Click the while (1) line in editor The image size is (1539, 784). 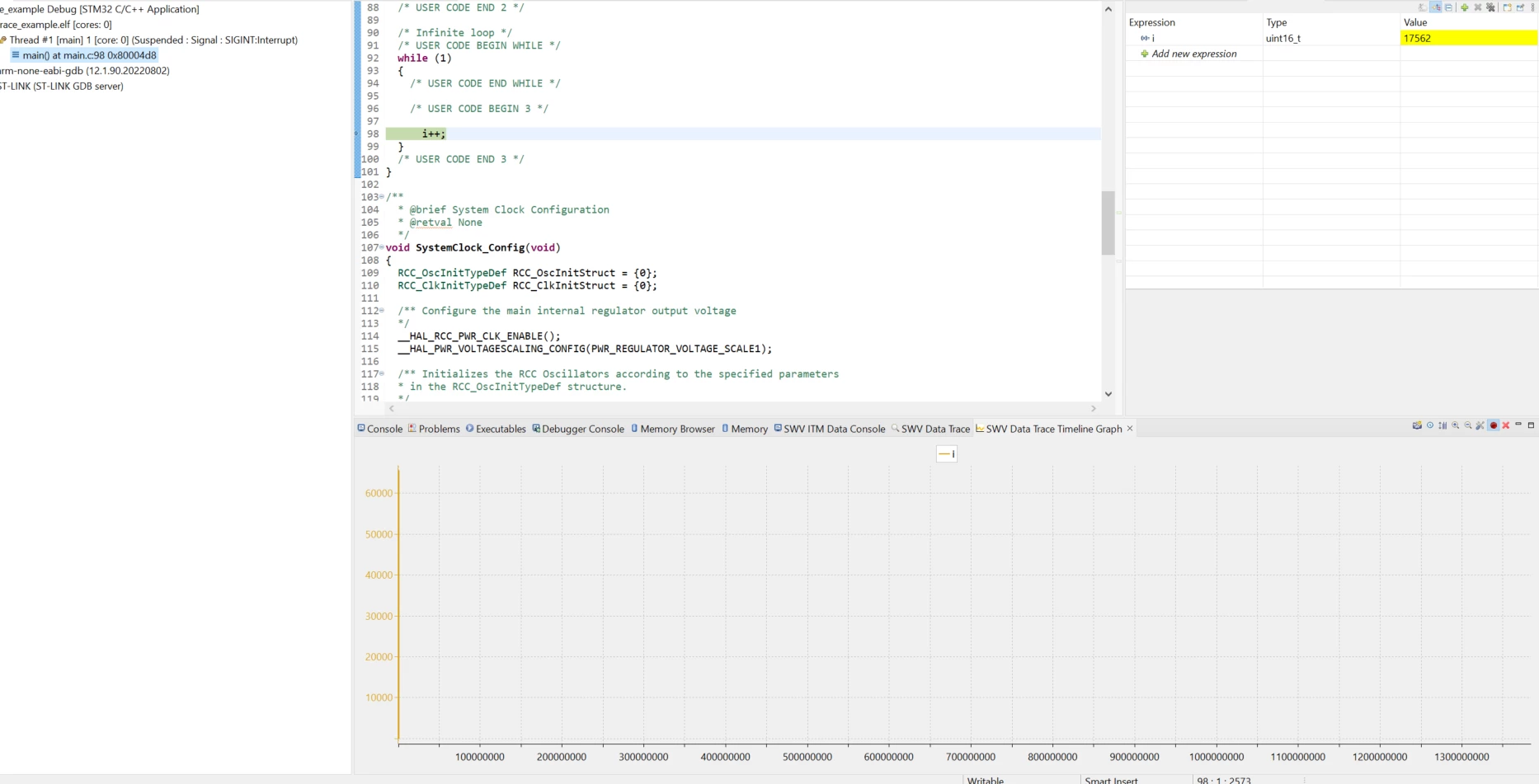(424, 59)
